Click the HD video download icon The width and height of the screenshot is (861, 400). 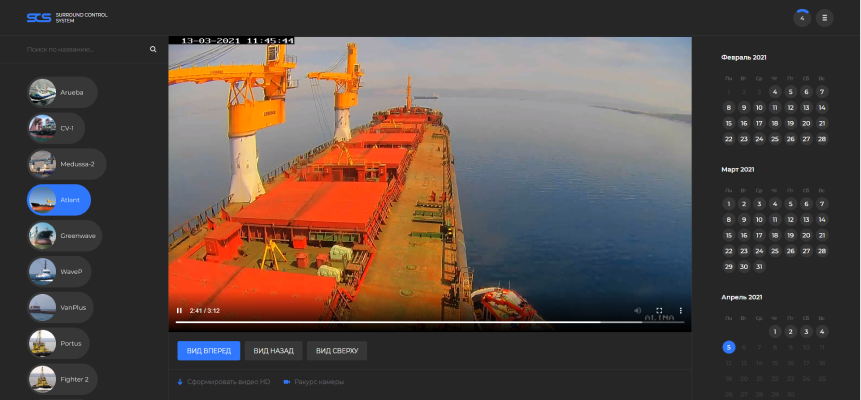point(180,382)
